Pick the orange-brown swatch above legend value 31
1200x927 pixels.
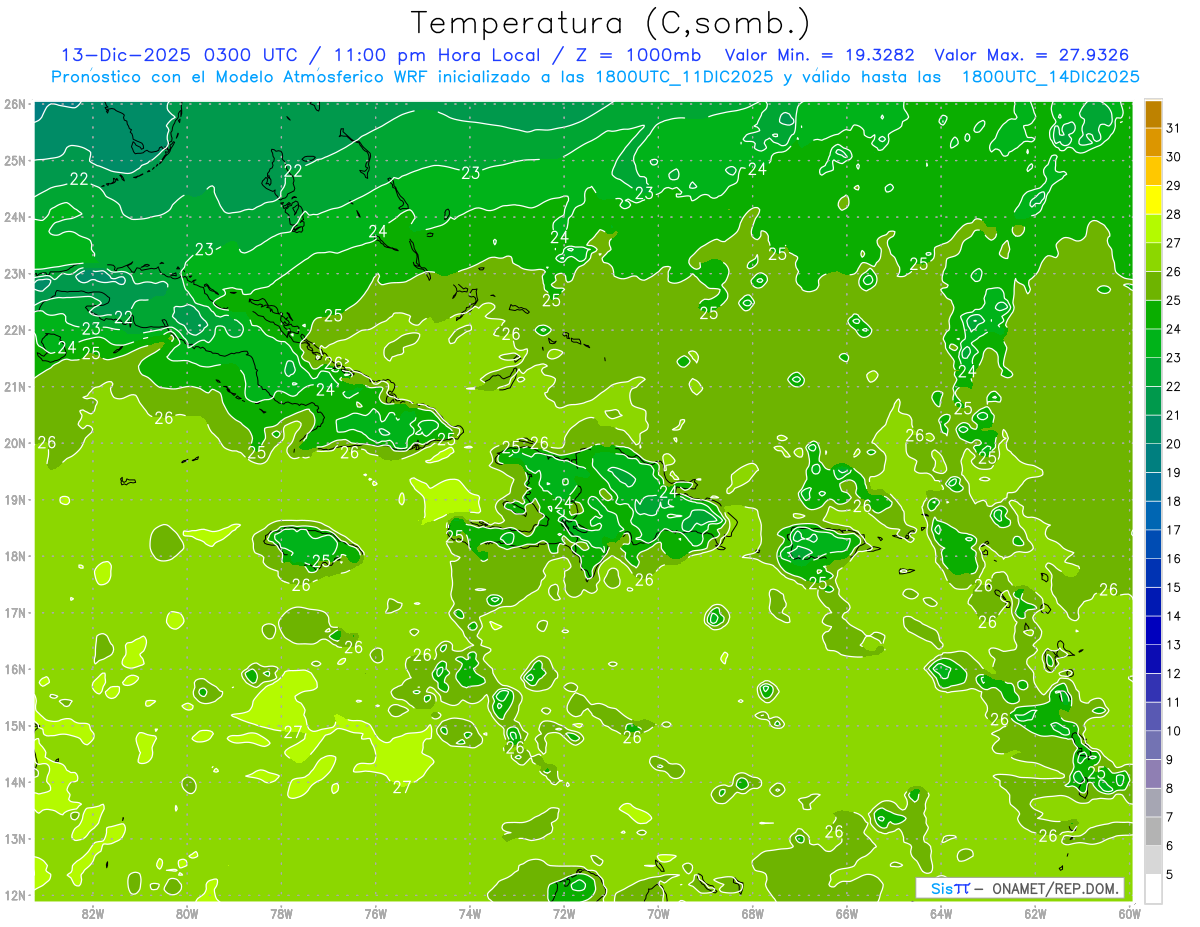coord(1153,114)
